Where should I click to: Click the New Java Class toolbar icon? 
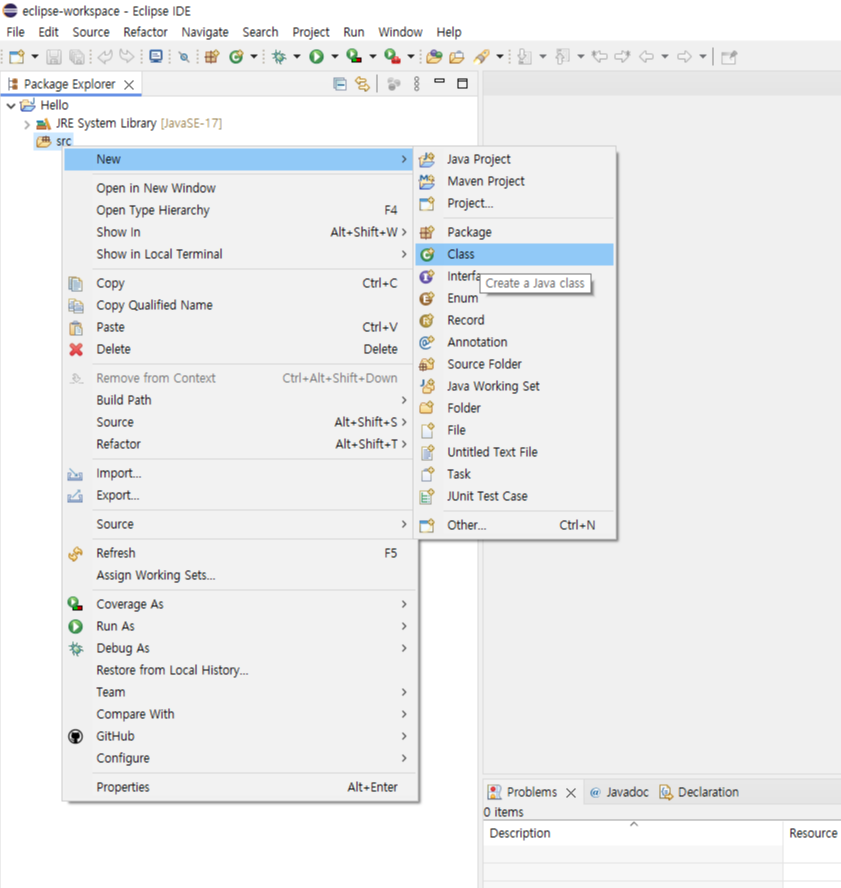(x=236, y=57)
